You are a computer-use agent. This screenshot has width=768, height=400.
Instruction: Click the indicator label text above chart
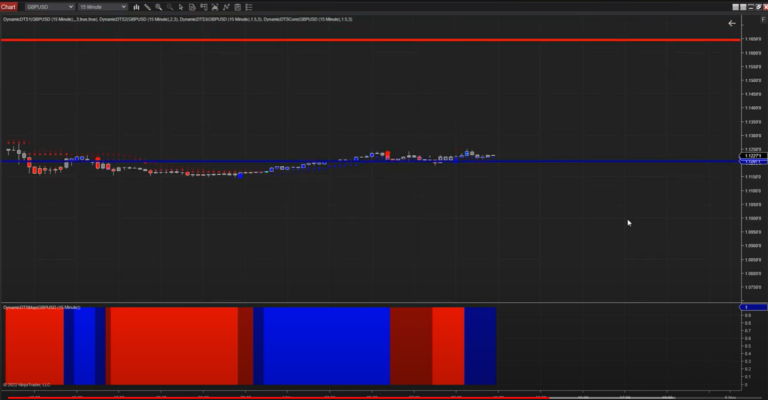click(177, 19)
